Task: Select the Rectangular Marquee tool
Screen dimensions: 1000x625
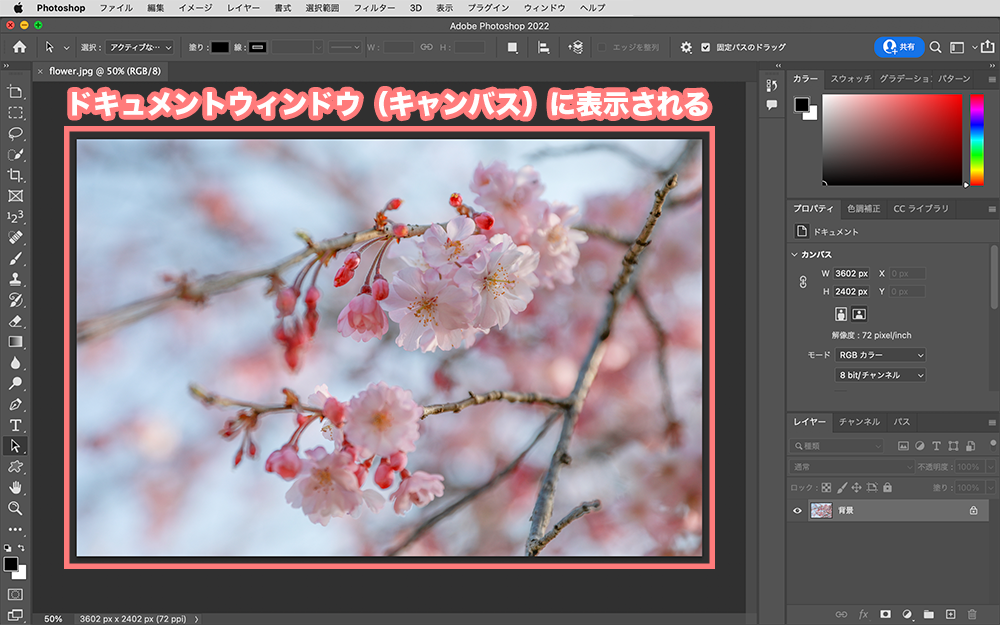Action: click(15, 113)
